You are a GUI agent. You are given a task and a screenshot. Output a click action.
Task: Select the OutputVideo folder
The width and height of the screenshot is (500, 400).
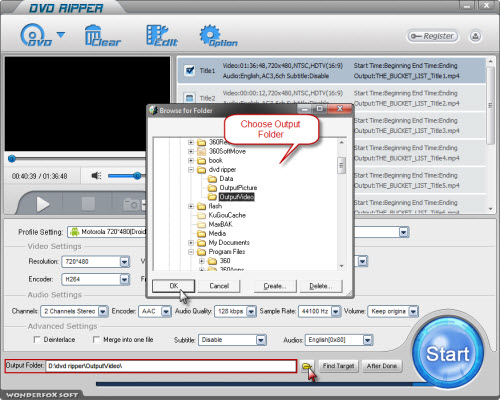(x=237, y=197)
